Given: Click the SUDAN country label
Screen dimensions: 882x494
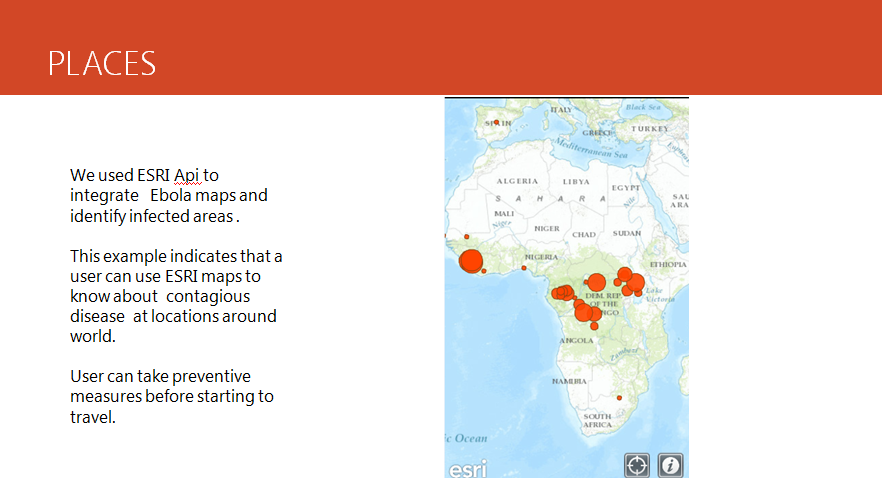Looking at the screenshot, I should pos(627,233).
